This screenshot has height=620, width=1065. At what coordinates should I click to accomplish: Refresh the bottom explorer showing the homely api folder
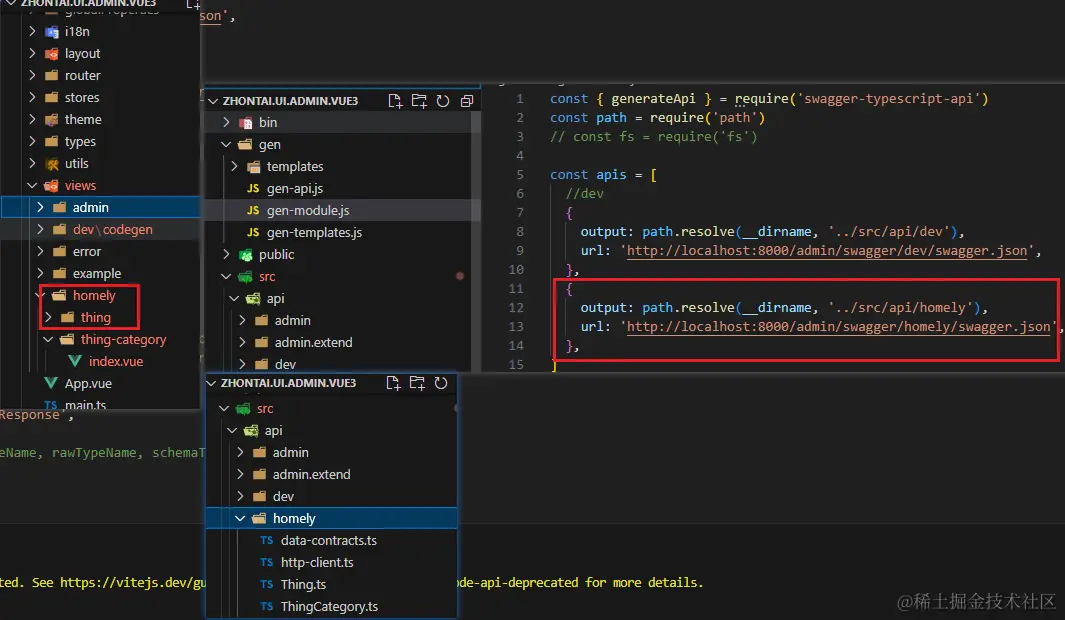(x=441, y=383)
